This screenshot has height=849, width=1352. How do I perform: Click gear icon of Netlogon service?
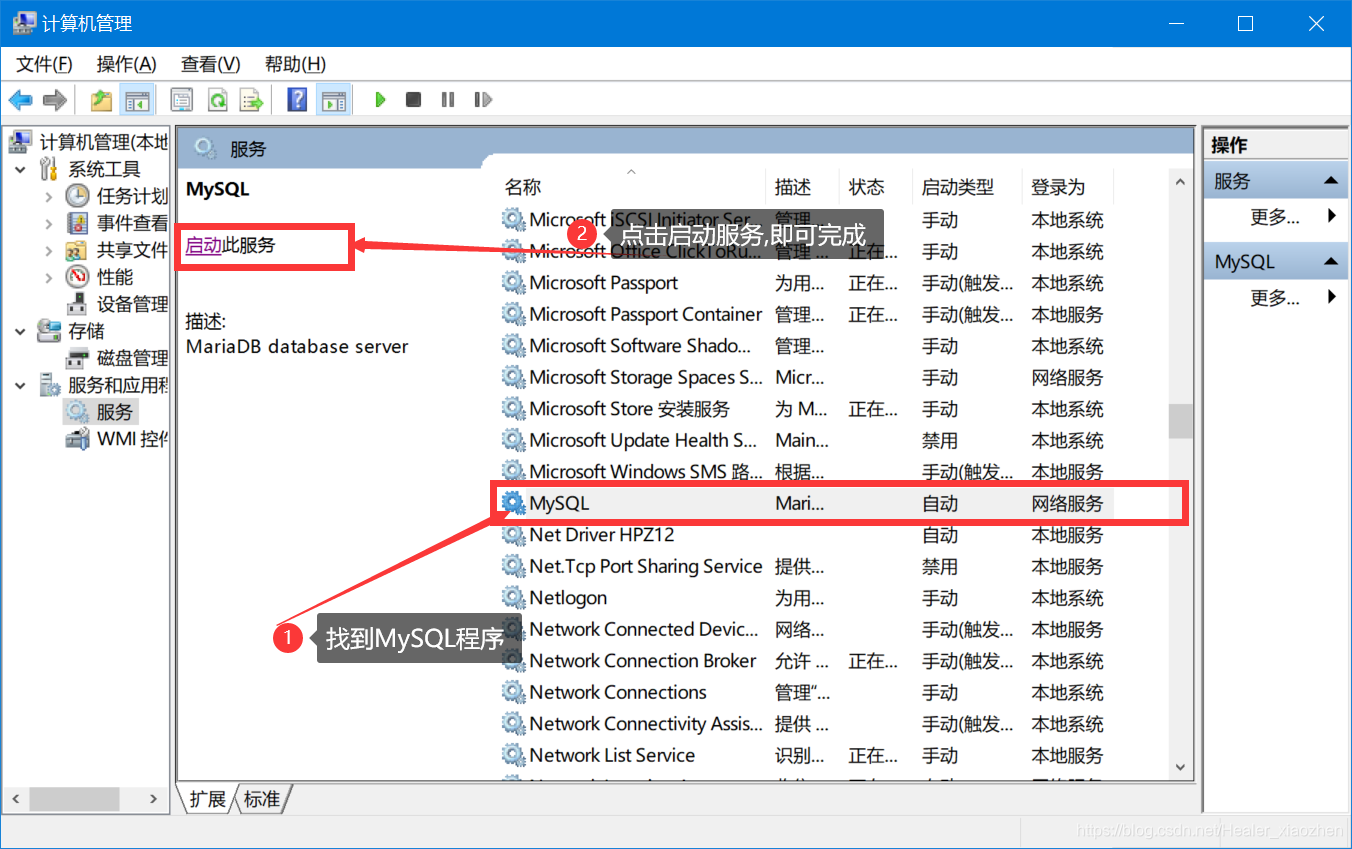(x=514, y=598)
